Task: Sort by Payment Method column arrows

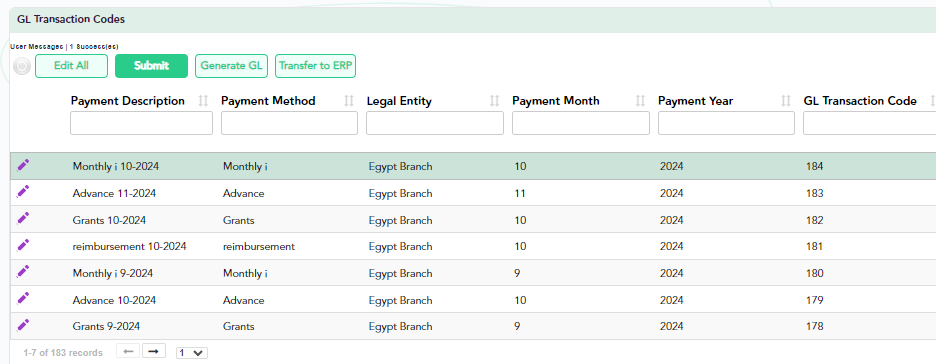Action: 349,101
